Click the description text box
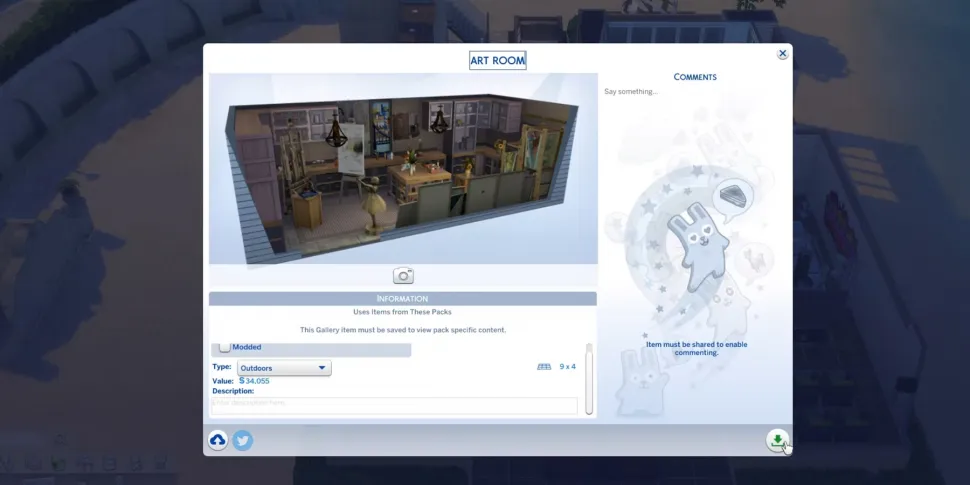 click(x=394, y=405)
